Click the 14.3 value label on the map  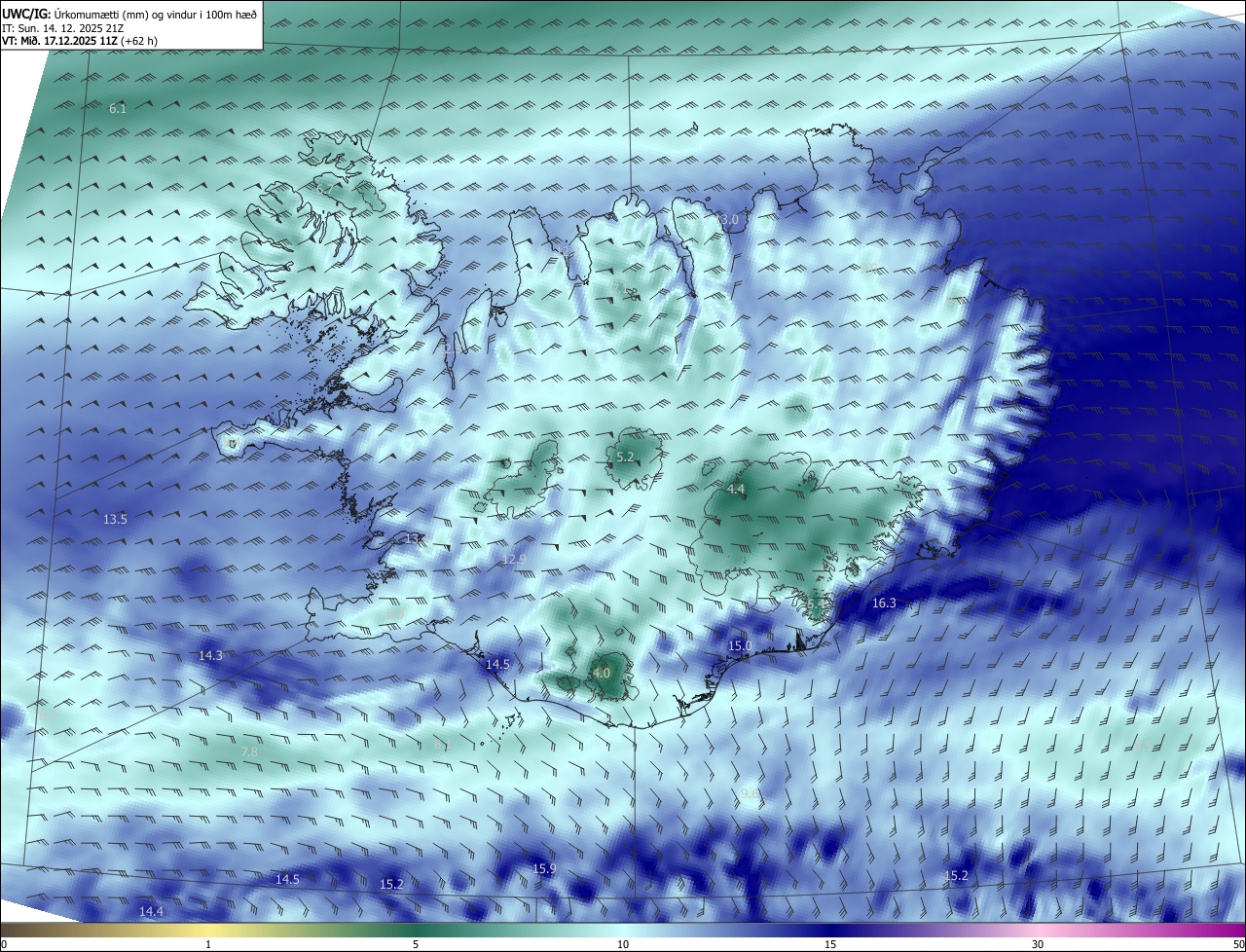210,655
